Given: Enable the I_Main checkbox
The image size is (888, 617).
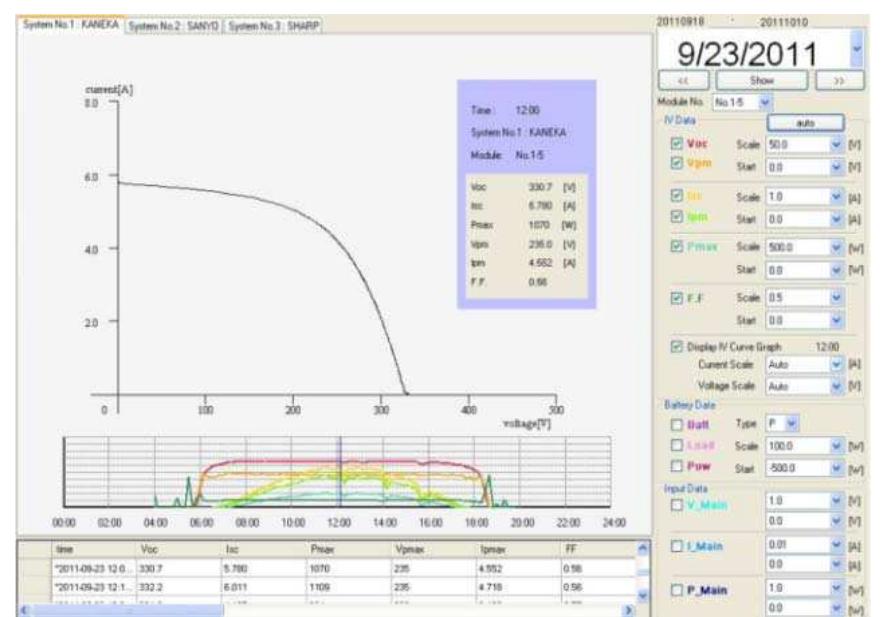Looking at the screenshot, I should pos(677,546).
